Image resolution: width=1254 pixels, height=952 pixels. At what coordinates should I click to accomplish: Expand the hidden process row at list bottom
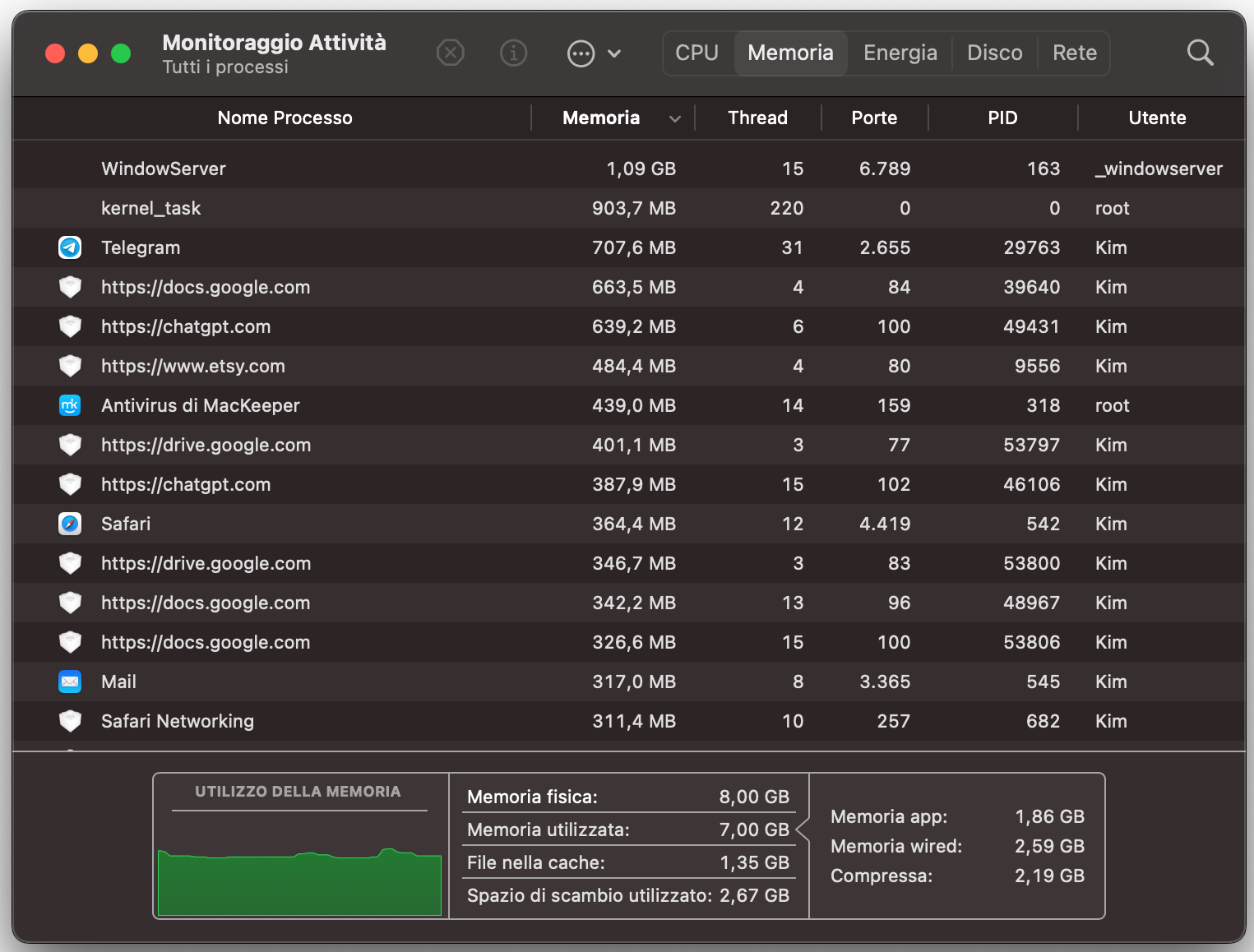[70, 750]
